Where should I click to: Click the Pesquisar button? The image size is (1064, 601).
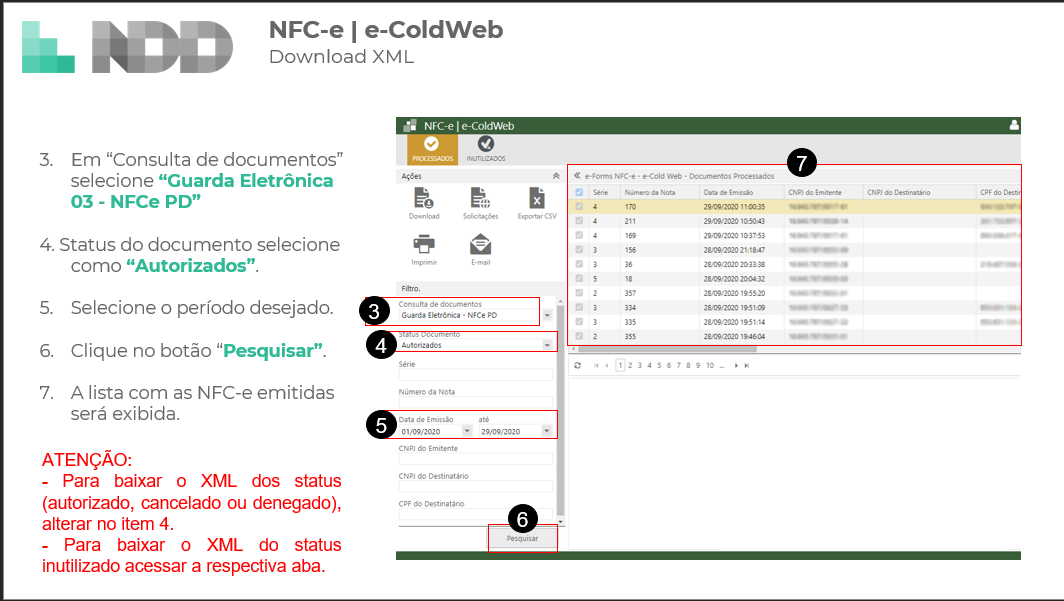click(522, 539)
